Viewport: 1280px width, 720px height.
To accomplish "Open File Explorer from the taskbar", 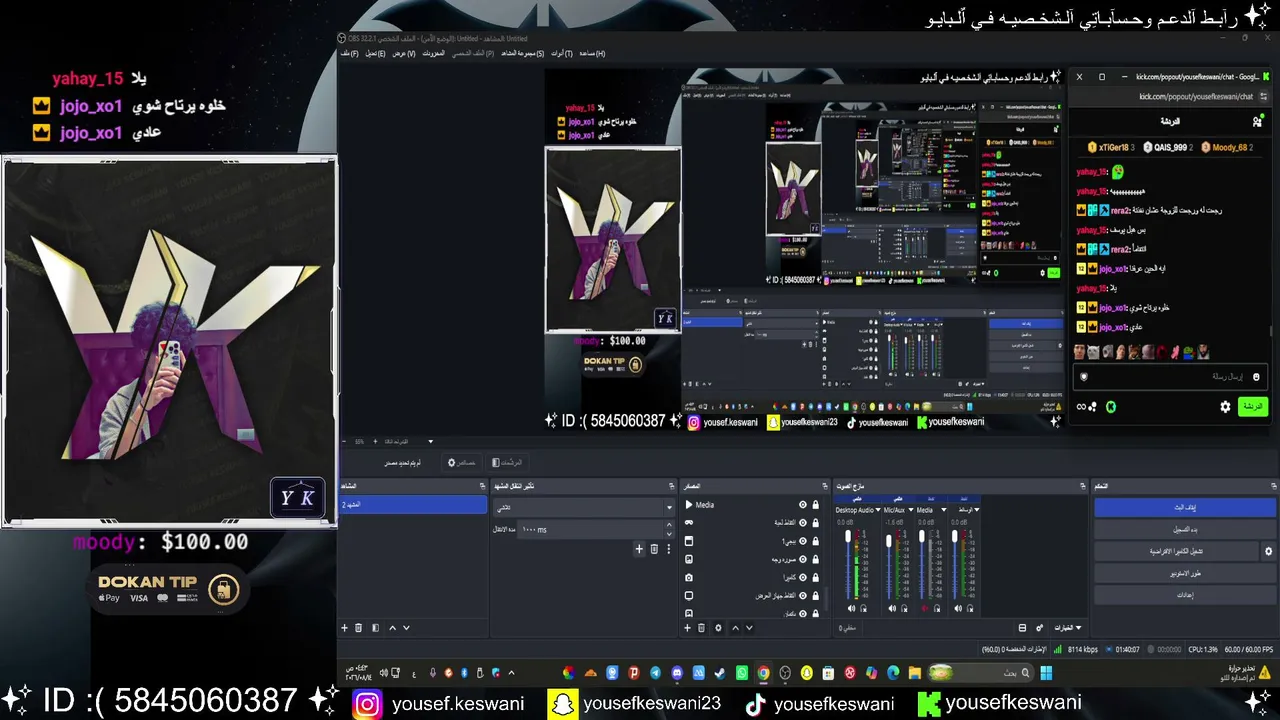I will click(x=914, y=673).
